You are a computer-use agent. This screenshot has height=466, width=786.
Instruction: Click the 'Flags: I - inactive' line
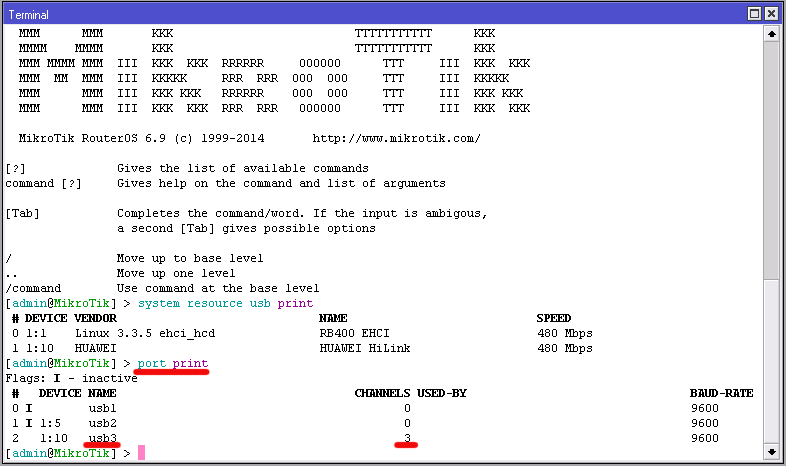71,378
